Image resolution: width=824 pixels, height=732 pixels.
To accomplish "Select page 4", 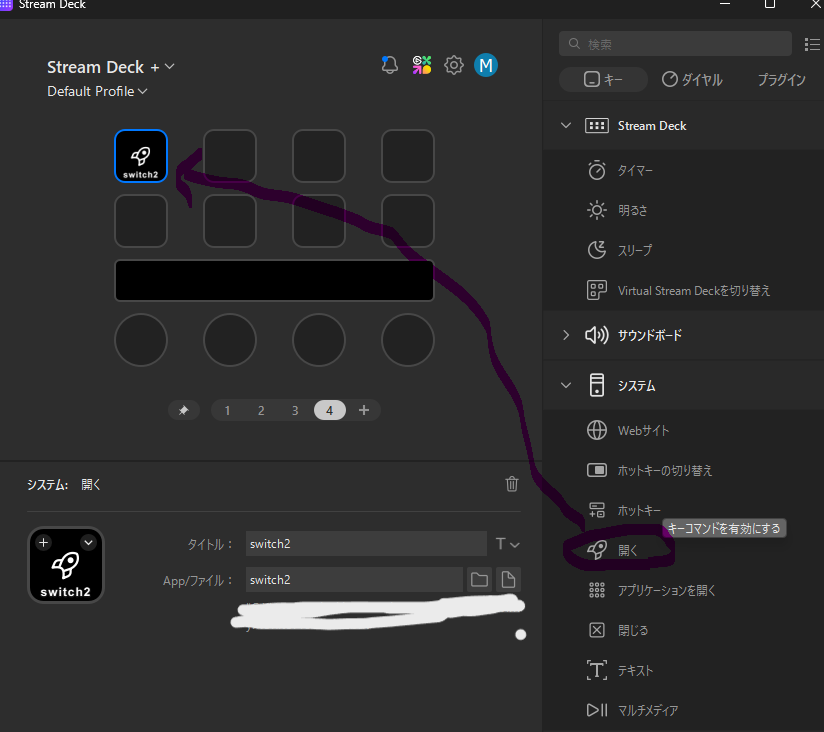I will (x=329, y=410).
